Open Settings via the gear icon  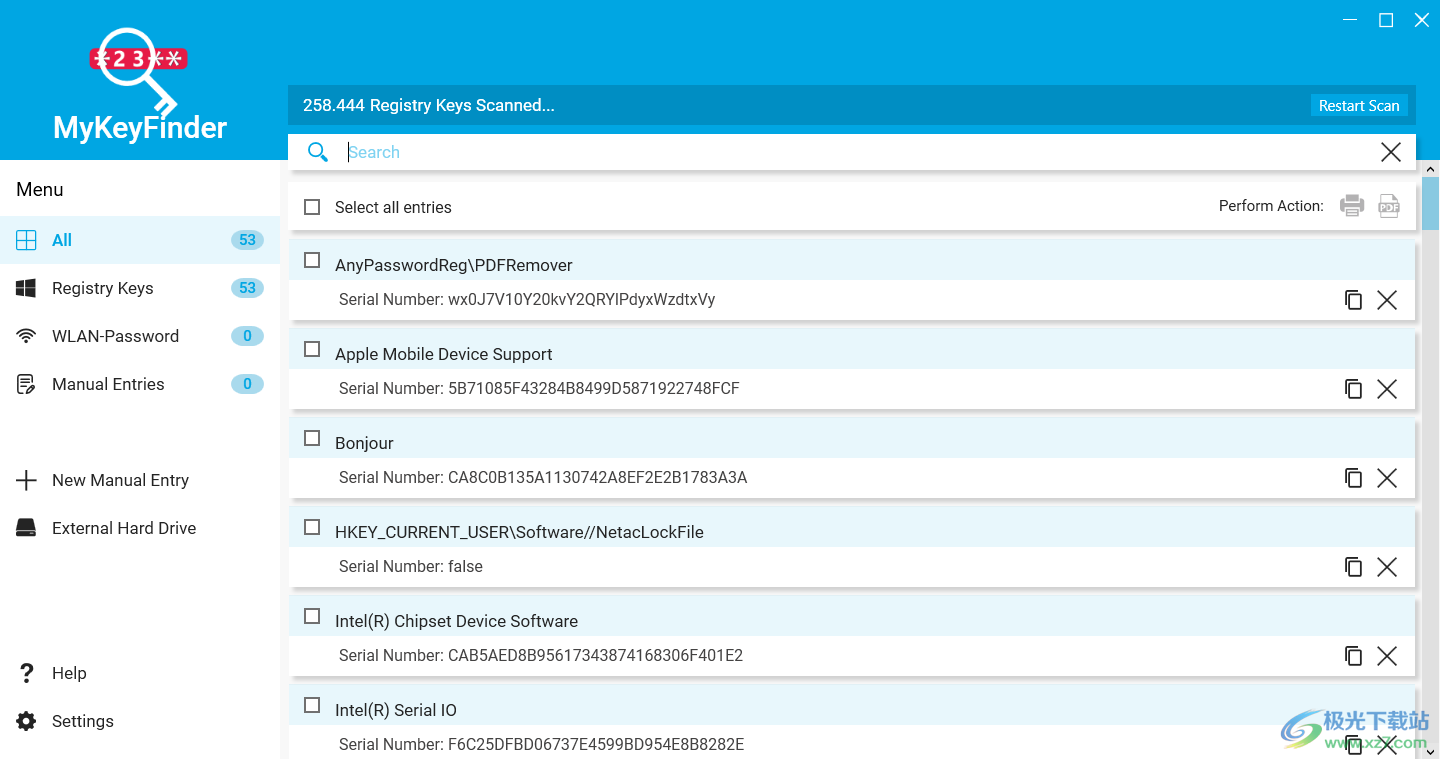point(26,720)
